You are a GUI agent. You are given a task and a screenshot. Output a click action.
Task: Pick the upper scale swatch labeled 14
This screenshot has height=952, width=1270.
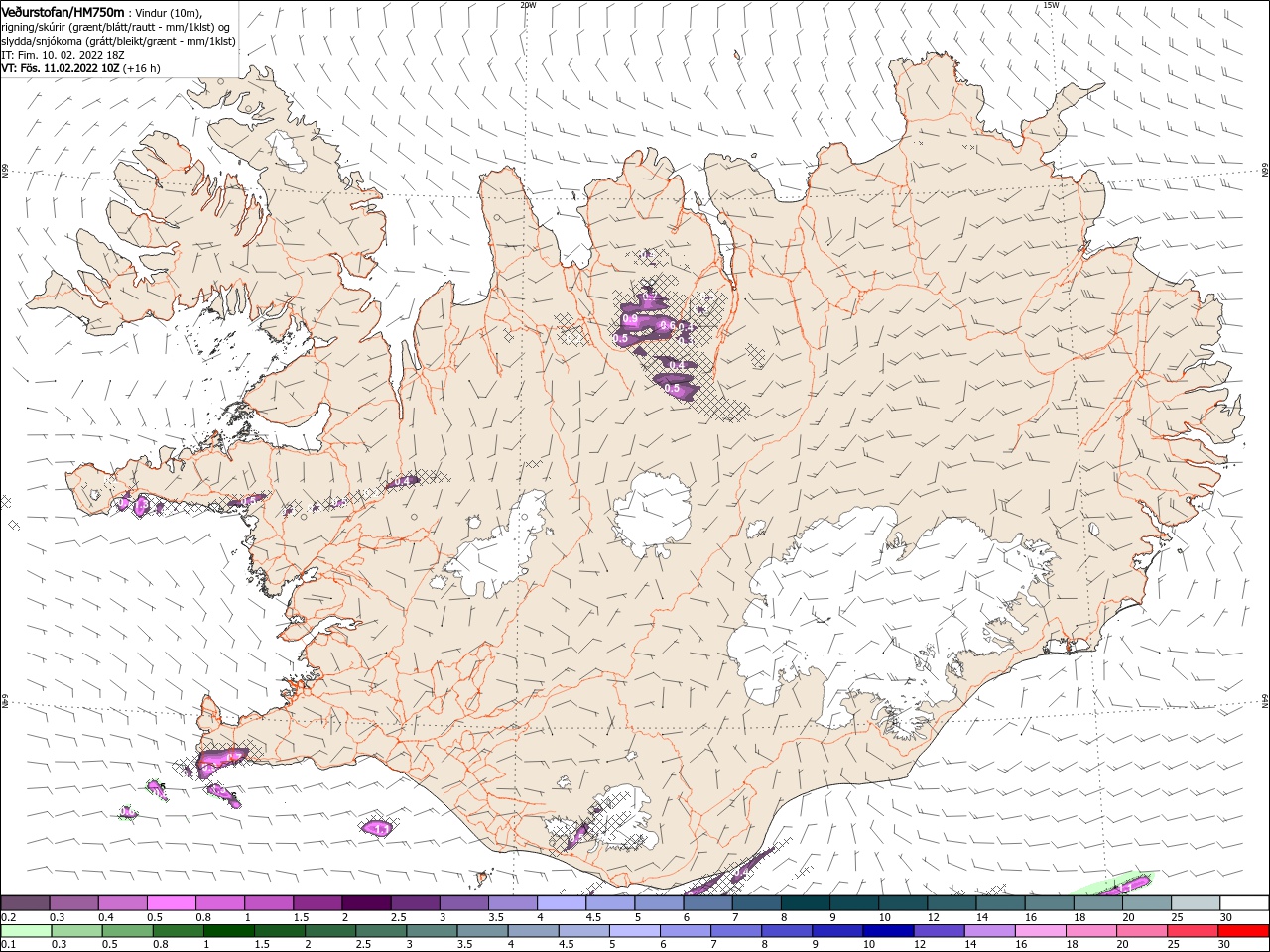tap(999, 903)
